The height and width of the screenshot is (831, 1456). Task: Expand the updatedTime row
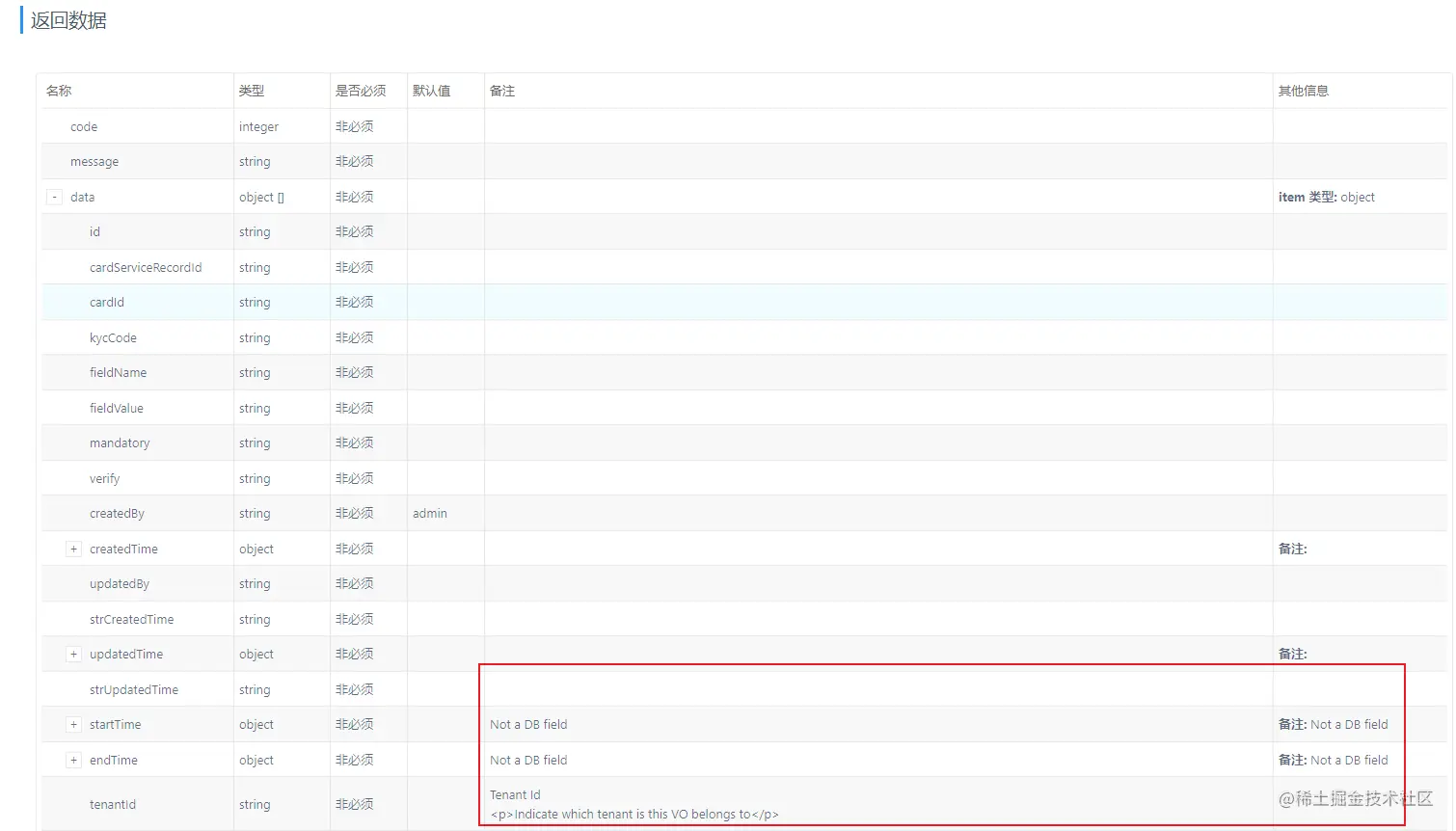pyautogui.click(x=73, y=654)
